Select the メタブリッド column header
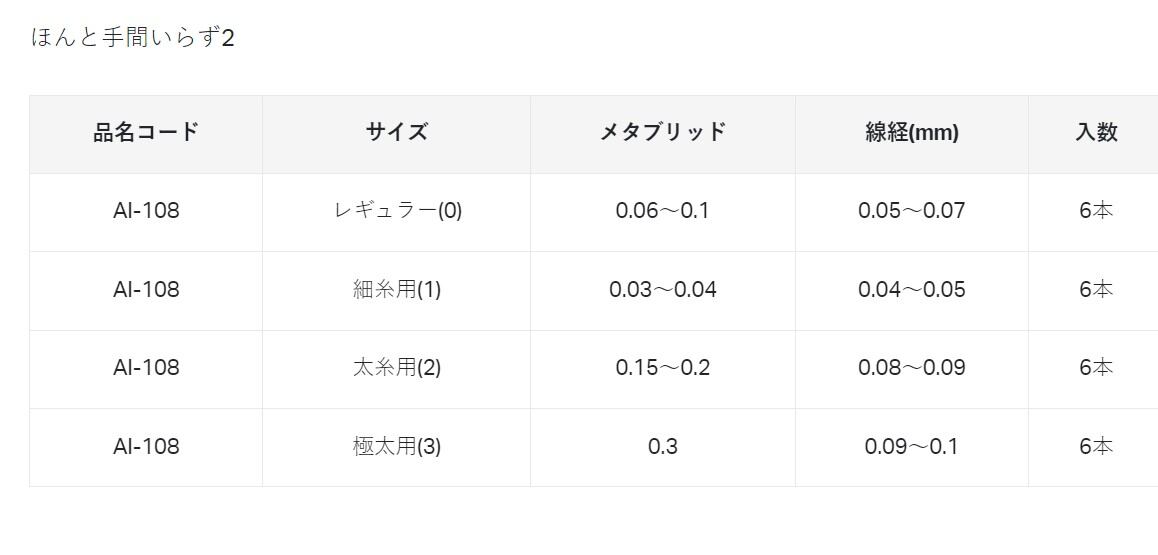The image size is (1158, 555). tap(663, 132)
